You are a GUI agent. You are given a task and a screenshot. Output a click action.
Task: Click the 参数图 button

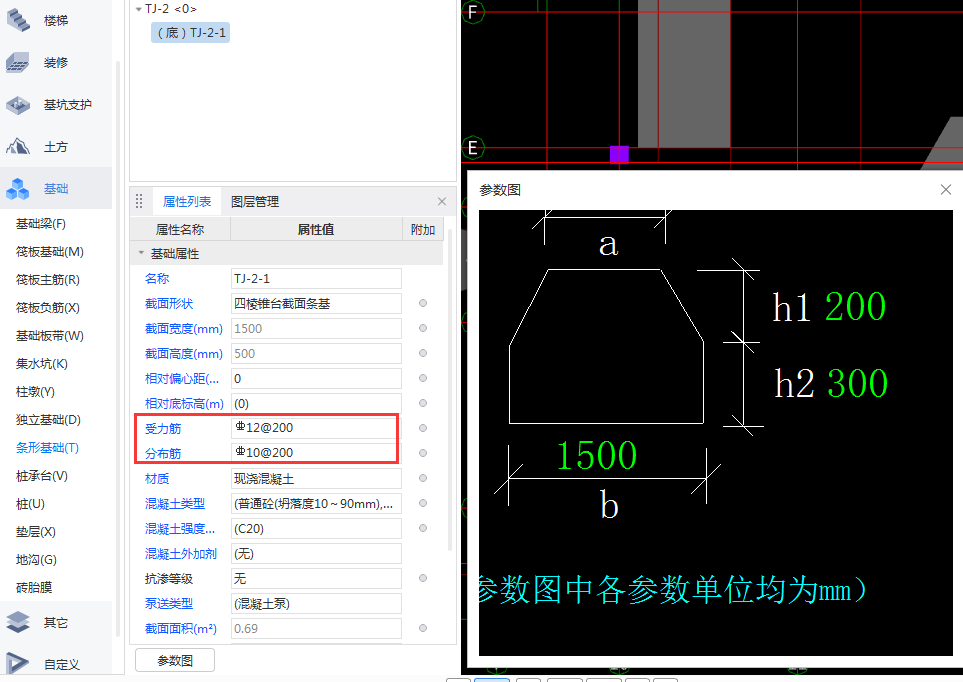pyautogui.click(x=175, y=660)
